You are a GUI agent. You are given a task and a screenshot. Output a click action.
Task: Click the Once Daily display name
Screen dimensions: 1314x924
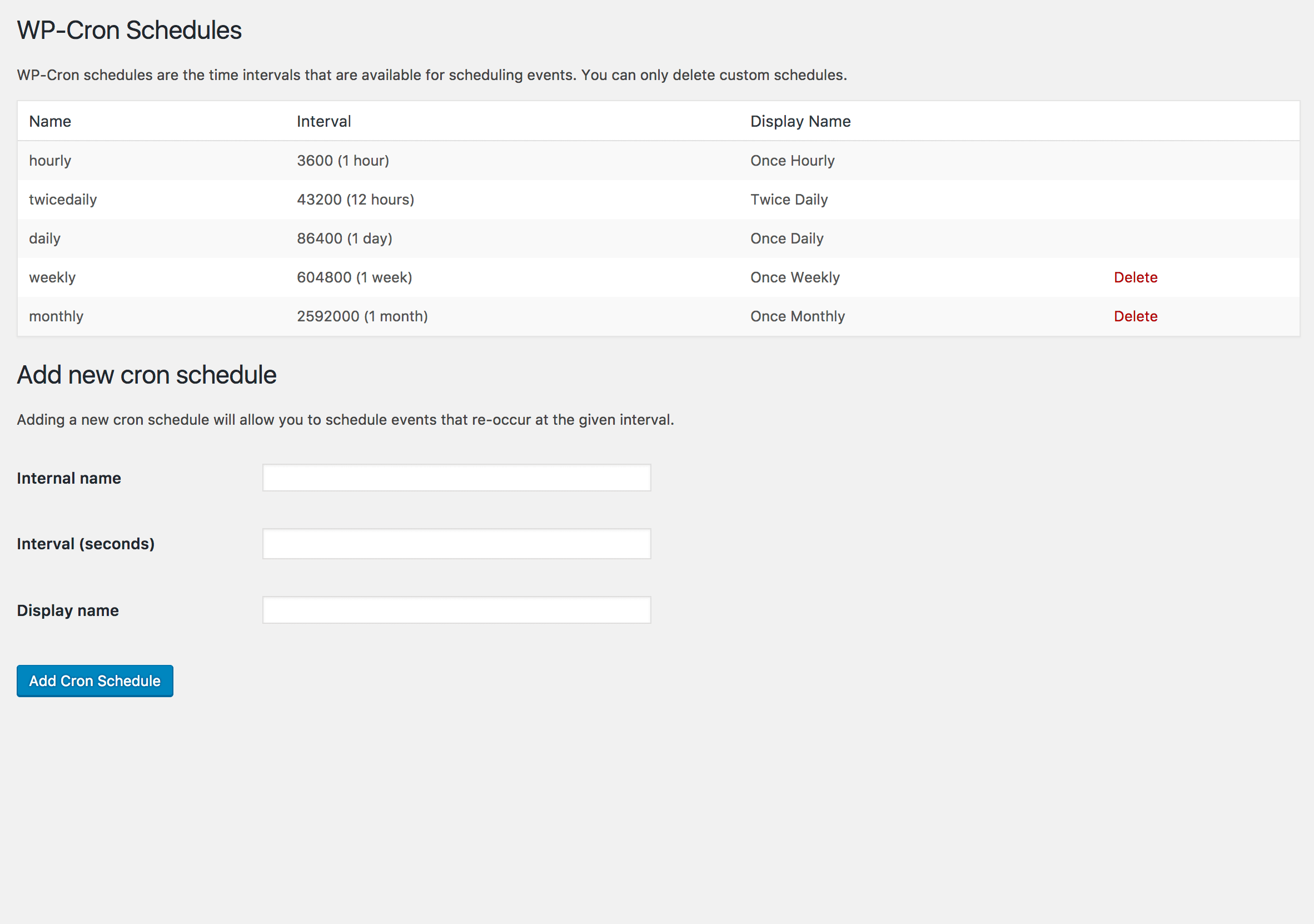[787, 239]
